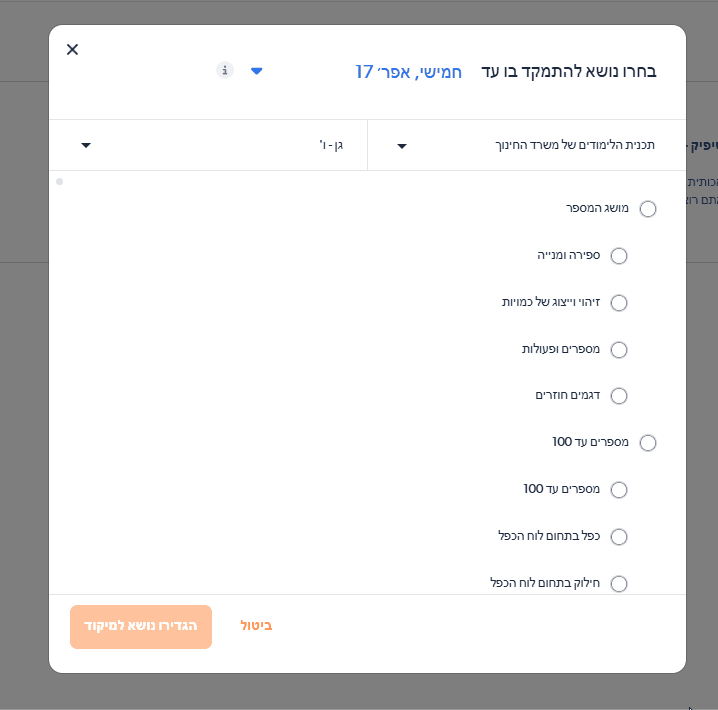Choose the 'כפל בתחום לוח הכפל' radio

619,537
